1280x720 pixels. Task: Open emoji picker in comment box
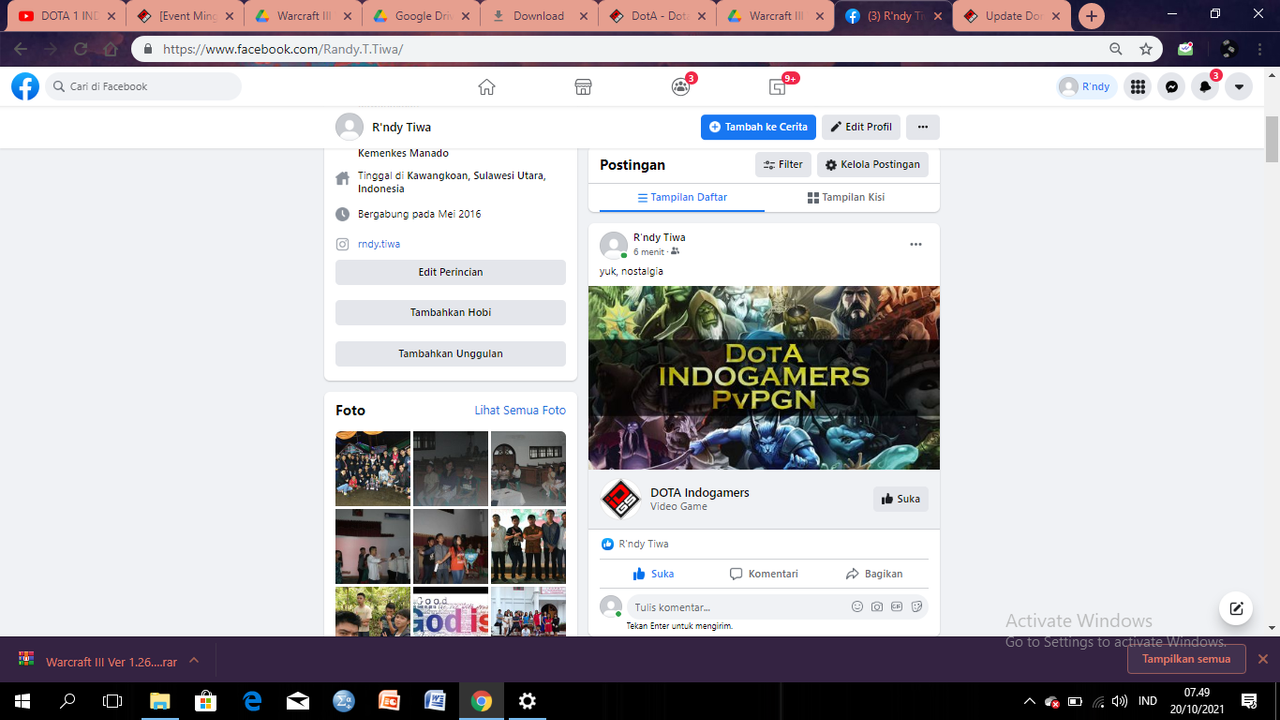857,607
